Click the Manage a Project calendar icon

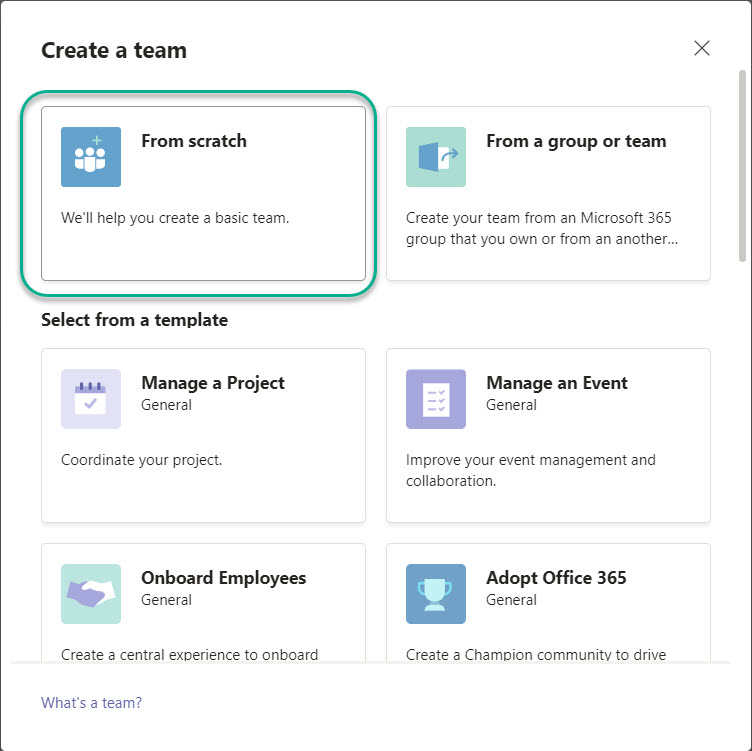coord(91,399)
